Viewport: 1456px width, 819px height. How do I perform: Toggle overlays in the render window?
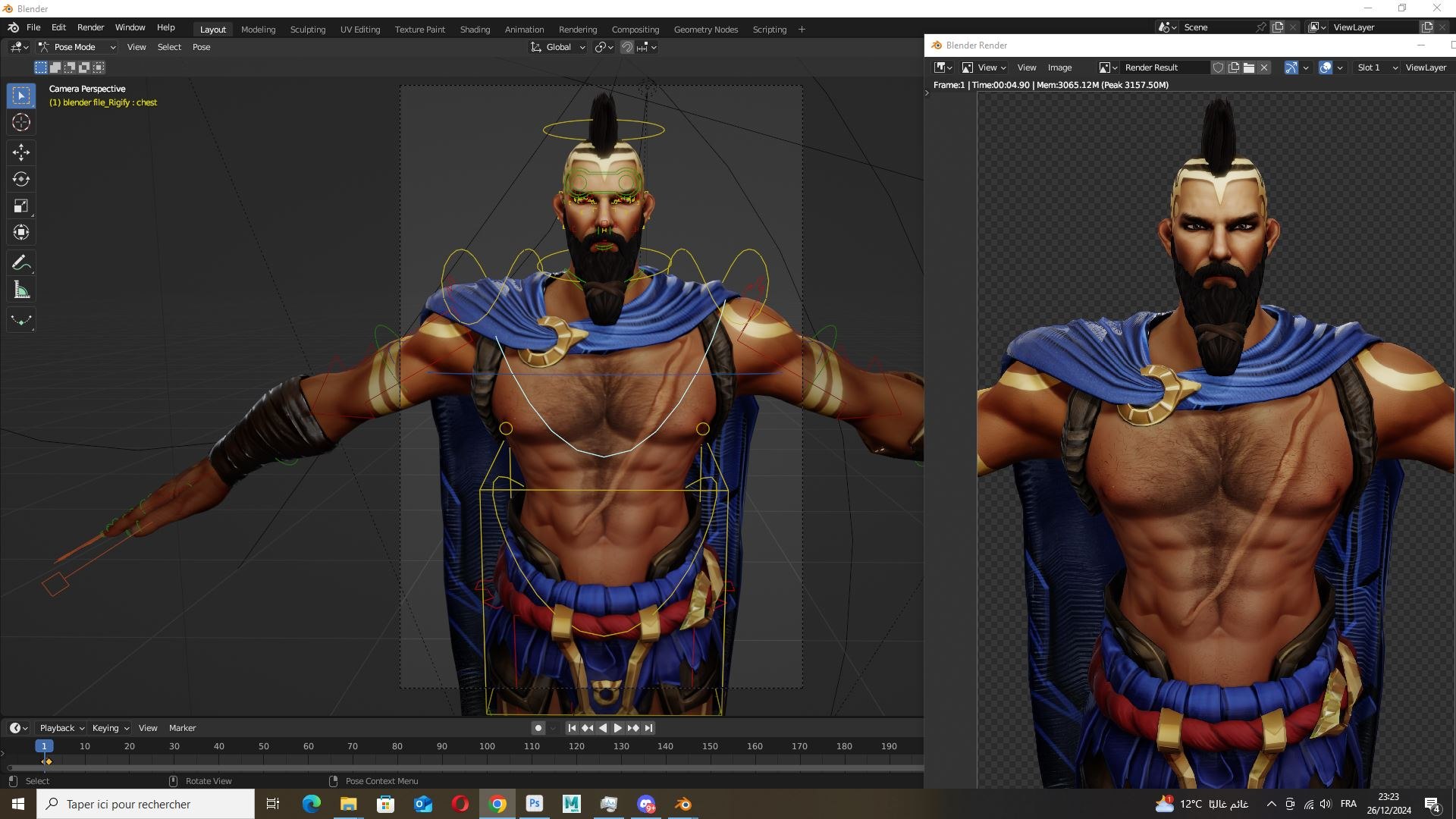[1326, 67]
